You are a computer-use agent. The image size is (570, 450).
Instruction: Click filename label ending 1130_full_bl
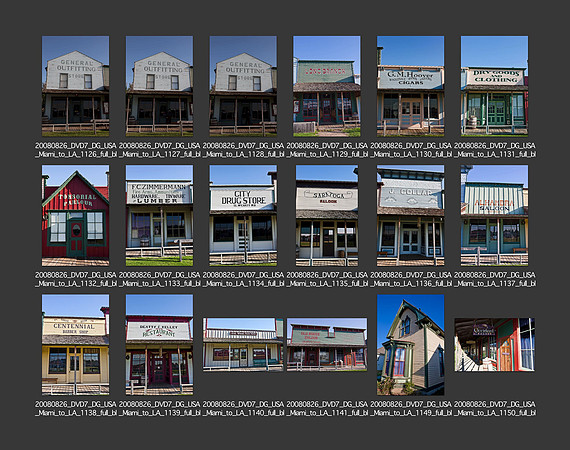[411, 150]
